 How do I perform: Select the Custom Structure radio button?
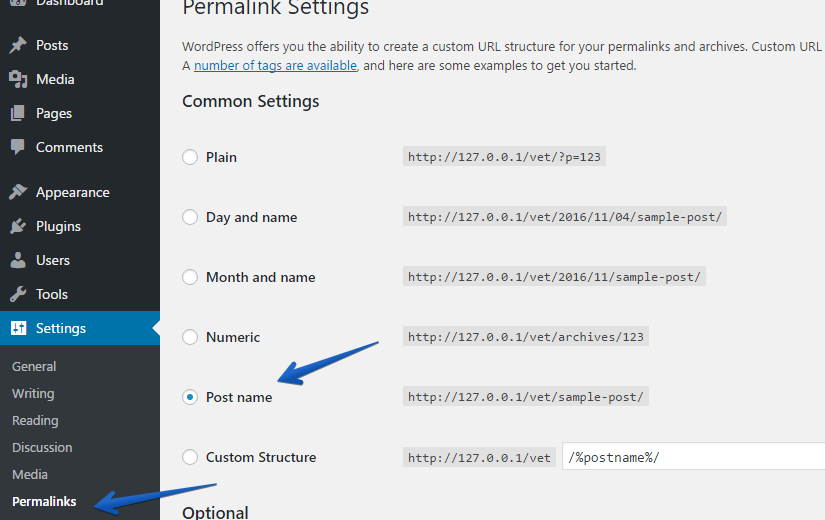coord(190,457)
